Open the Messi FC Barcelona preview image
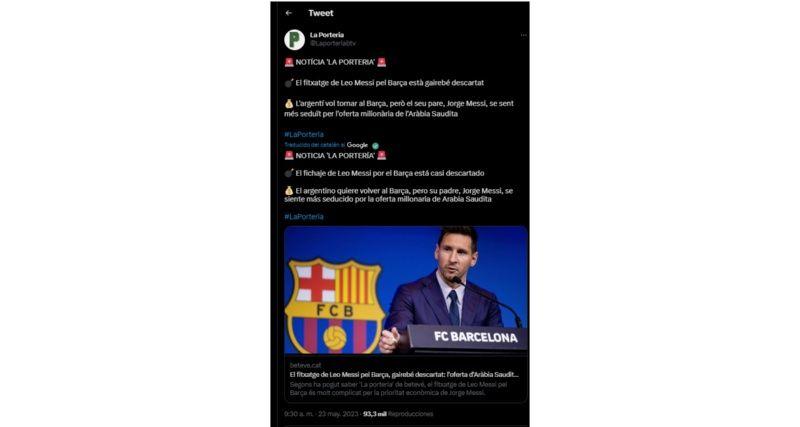The image size is (800, 427). click(x=405, y=289)
